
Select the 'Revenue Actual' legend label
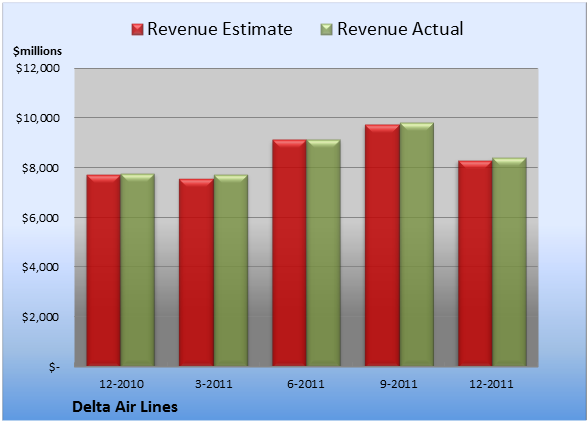coord(400,29)
